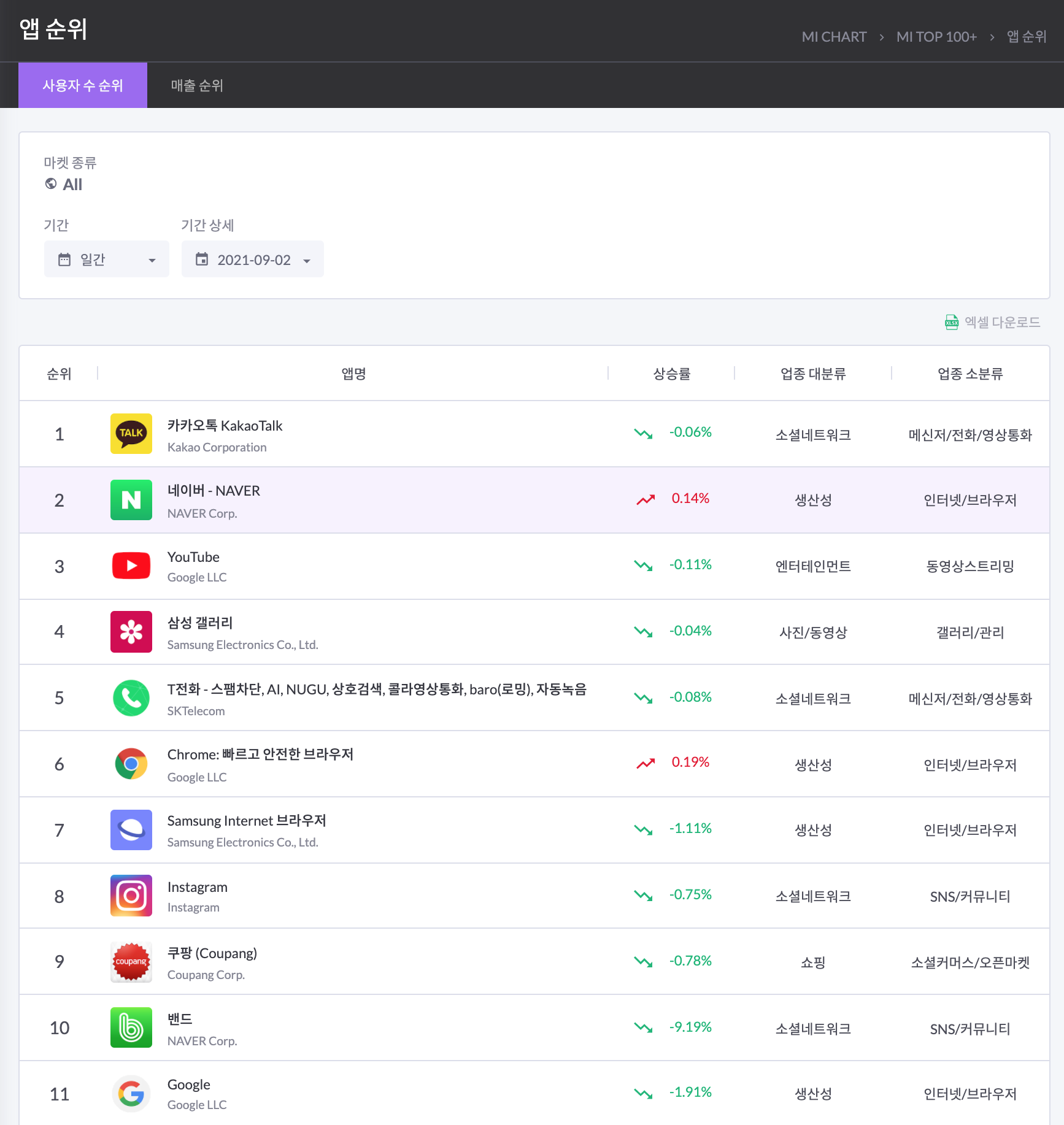This screenshot has height=1125, width=1064.
Task: Open the 일간 period dropdown
Action: coord(107,259)
